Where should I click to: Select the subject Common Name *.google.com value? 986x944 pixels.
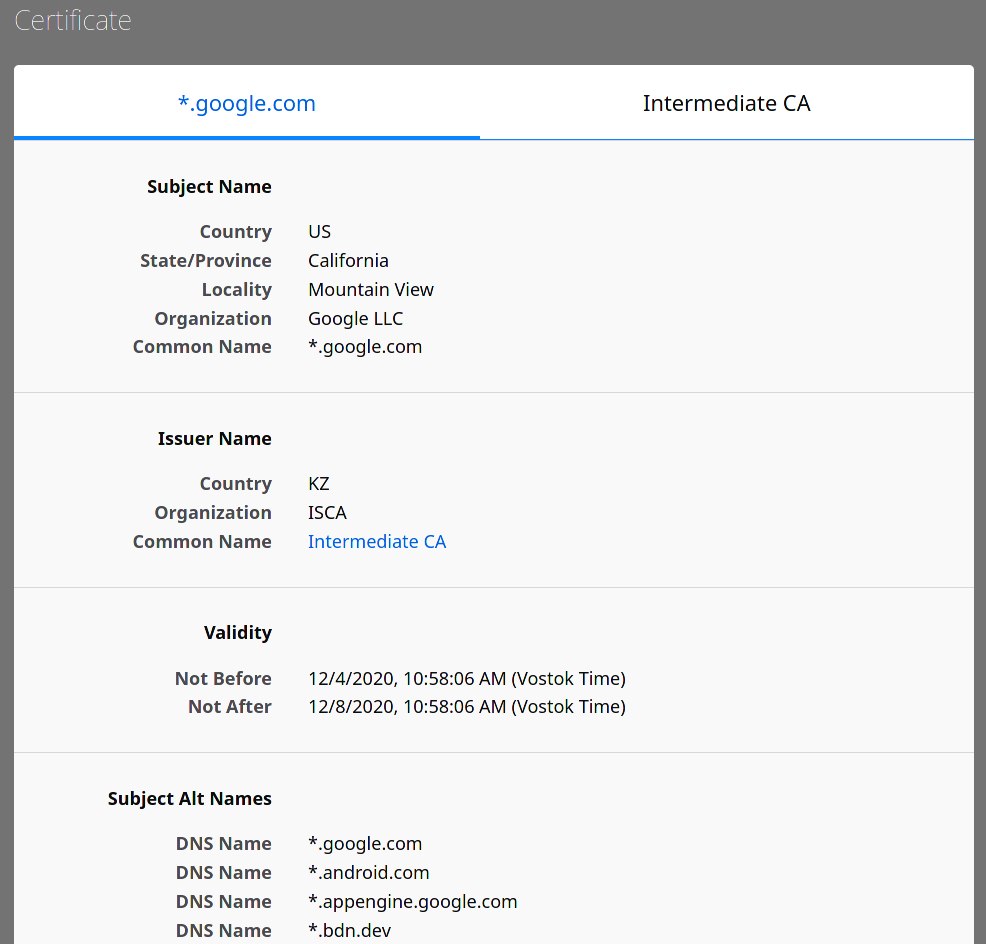365,347
